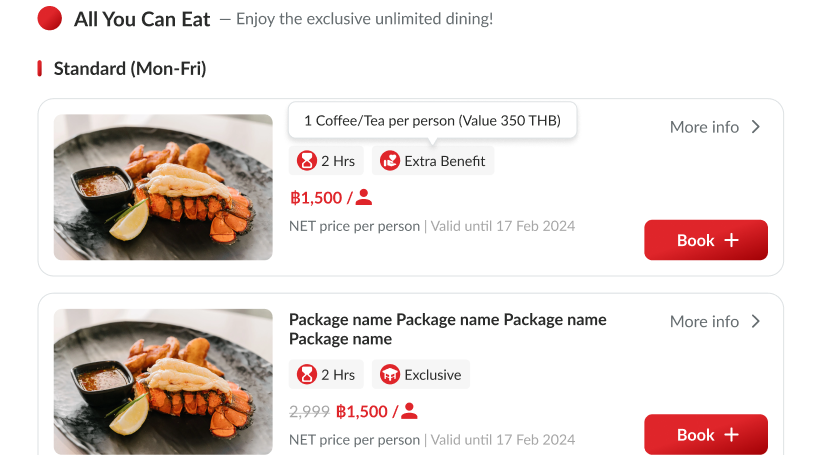Expand the chevron arrow on the Extra Benefit package
The width and height of the screenshot is (820, 455).
tap(756, 127)
